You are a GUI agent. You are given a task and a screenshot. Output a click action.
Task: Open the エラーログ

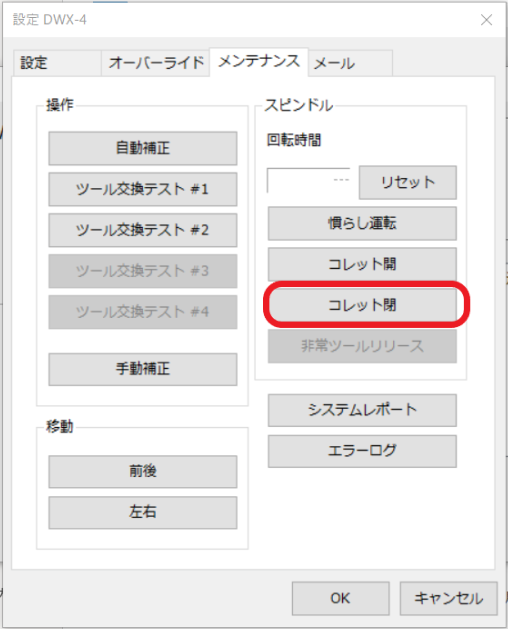click(x=362, y=451)
